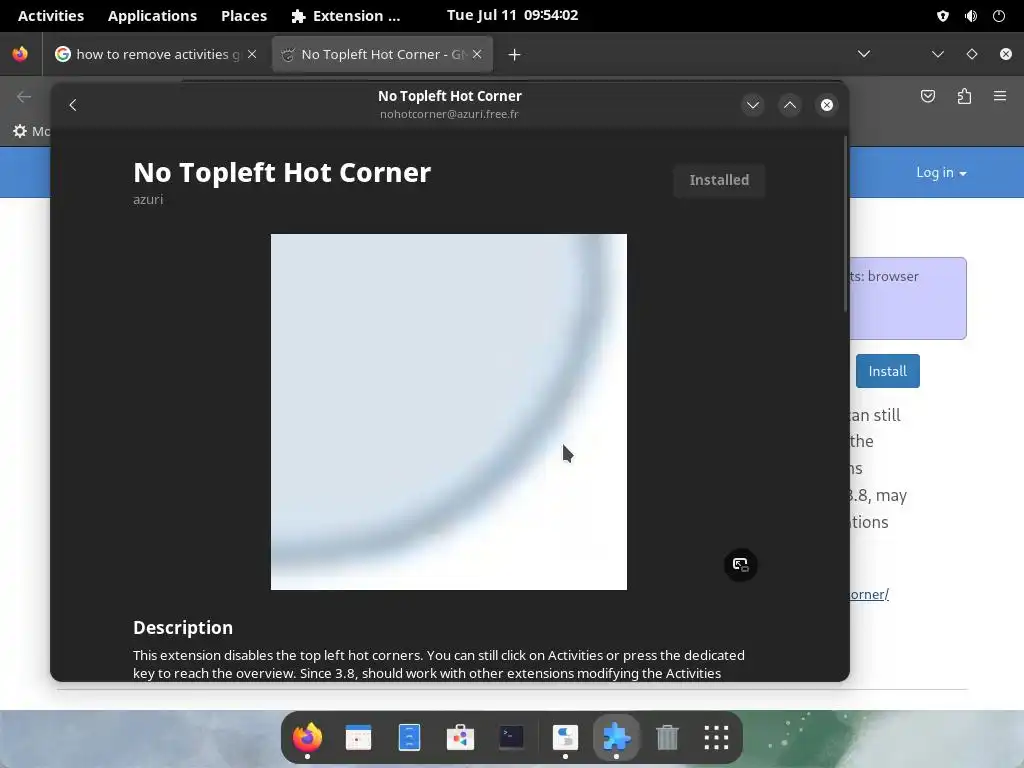Click the dialog's vertical scrollbar

(x=845, y=224)
